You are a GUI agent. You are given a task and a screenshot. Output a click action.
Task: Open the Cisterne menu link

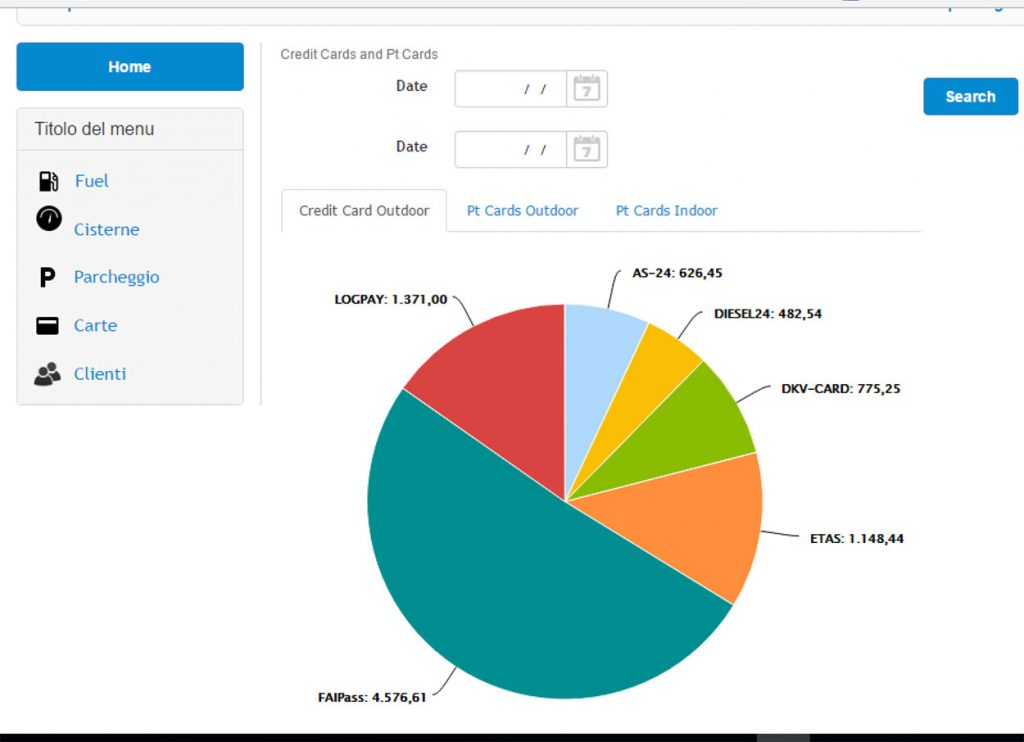click(x=106, y=230)
